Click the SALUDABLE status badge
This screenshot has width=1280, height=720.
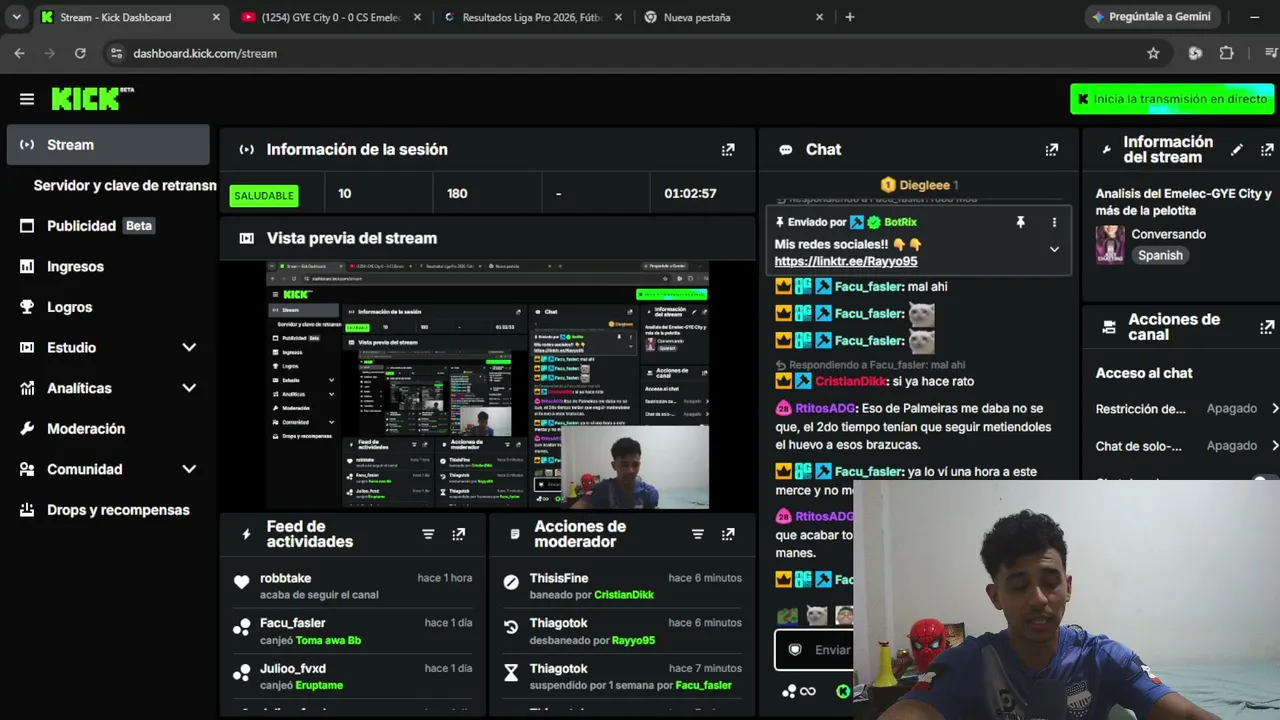coord(264,195)
